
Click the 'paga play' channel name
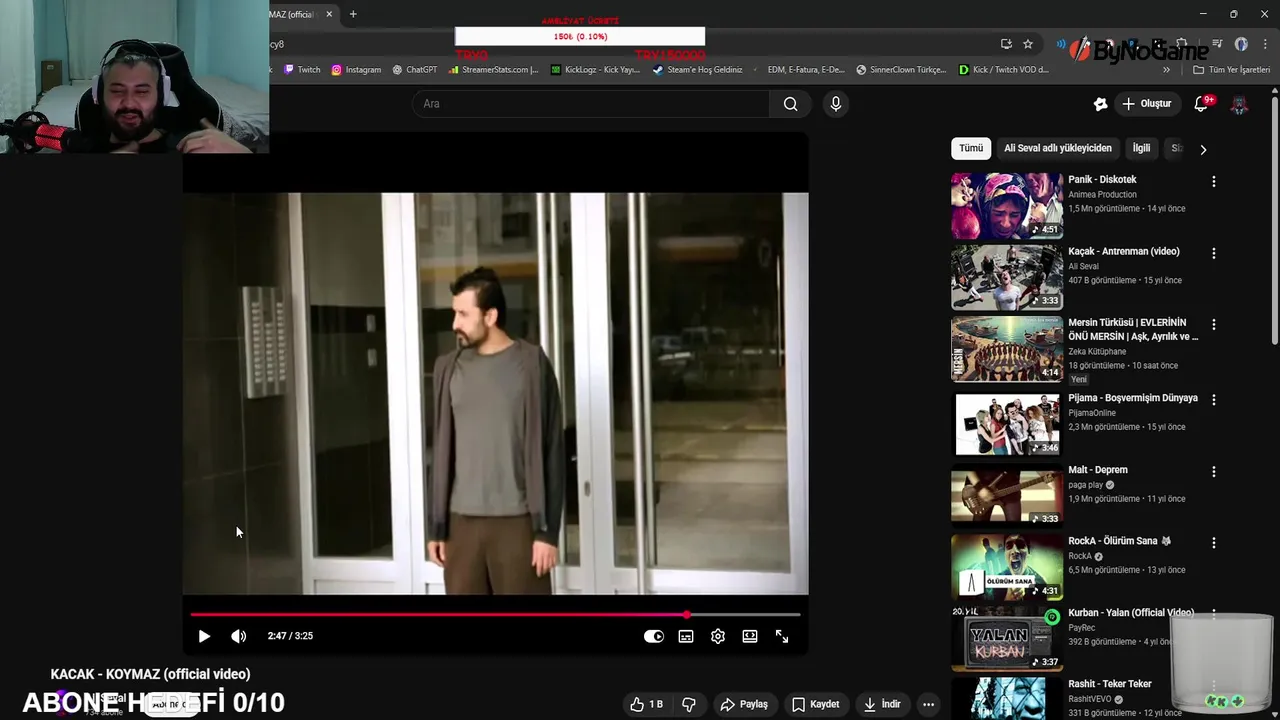(x=1086, y=485)
